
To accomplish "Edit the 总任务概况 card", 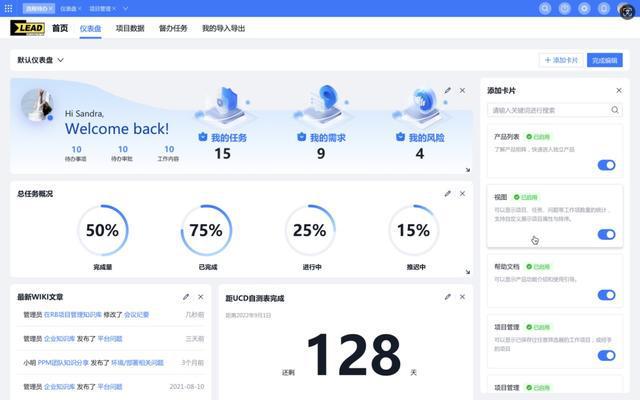I will (448, 193).
